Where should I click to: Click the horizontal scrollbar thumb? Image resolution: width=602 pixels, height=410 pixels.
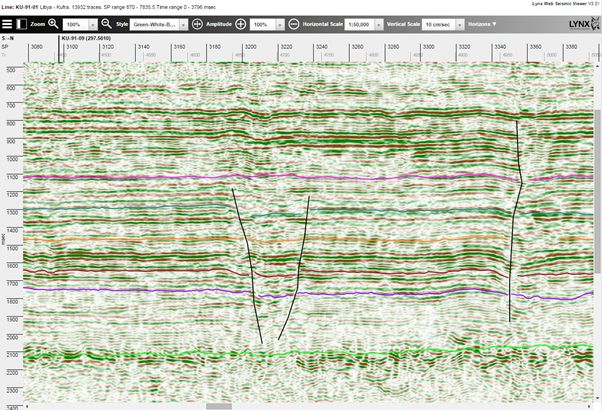point(219,406)
